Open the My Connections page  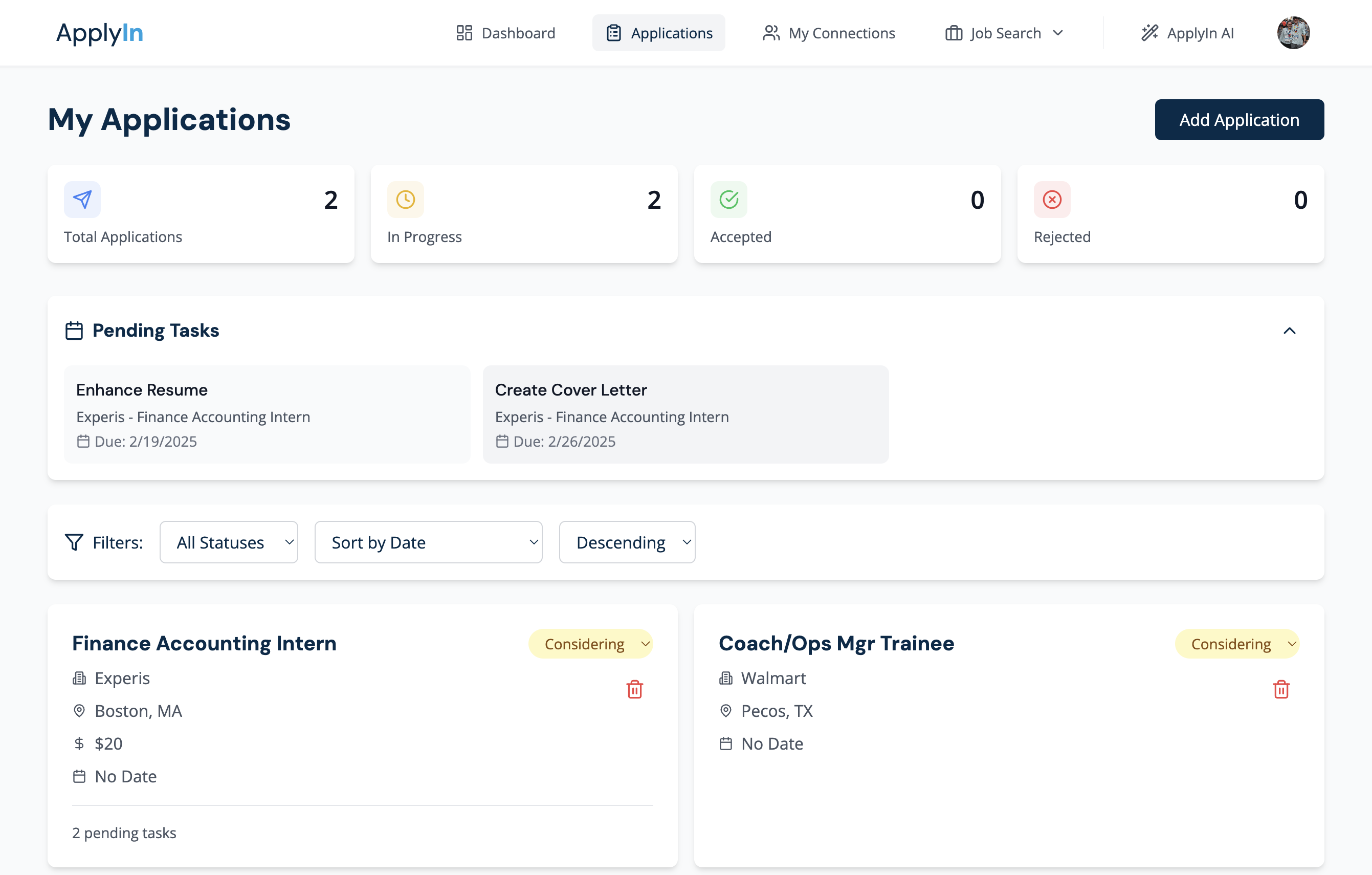point(829,33)
